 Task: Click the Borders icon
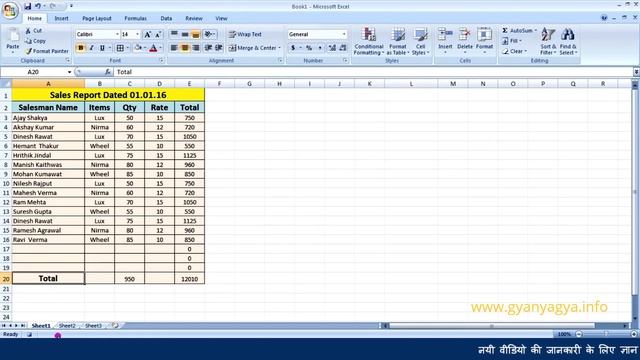(120, 48)
